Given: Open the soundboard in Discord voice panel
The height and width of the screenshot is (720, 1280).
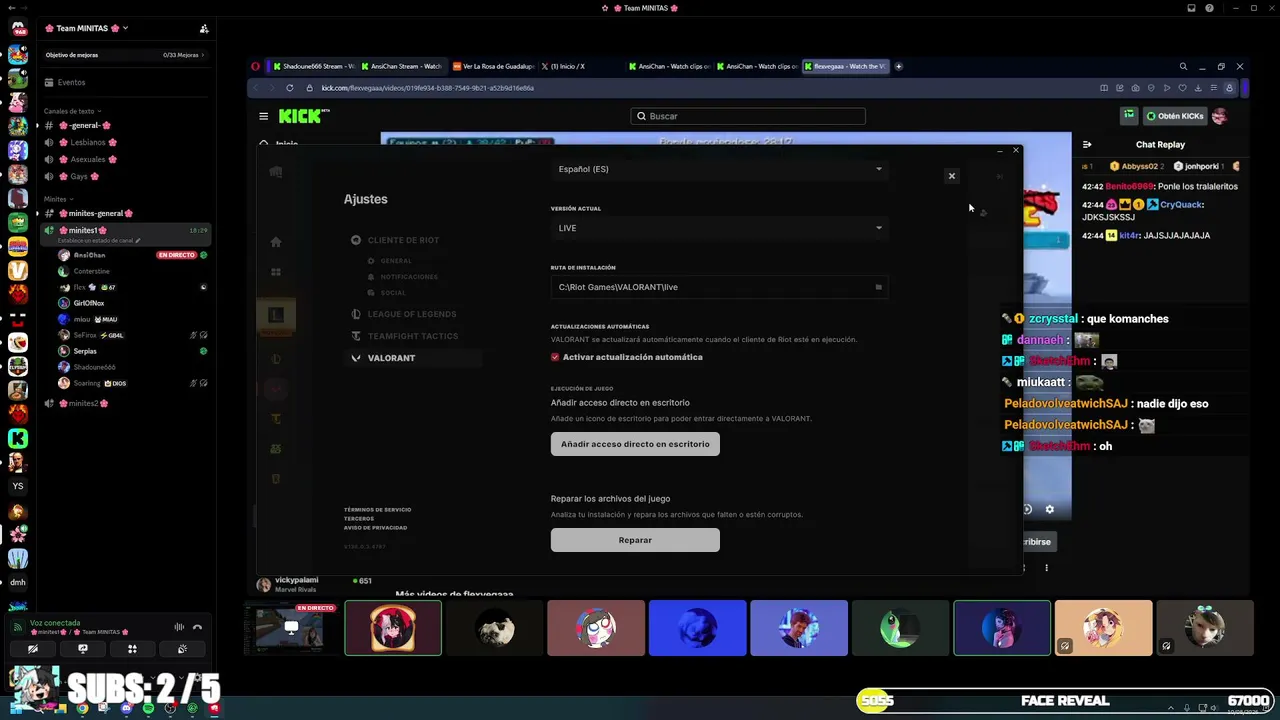Looking at the screenshot, I should (x=182, y=648).
